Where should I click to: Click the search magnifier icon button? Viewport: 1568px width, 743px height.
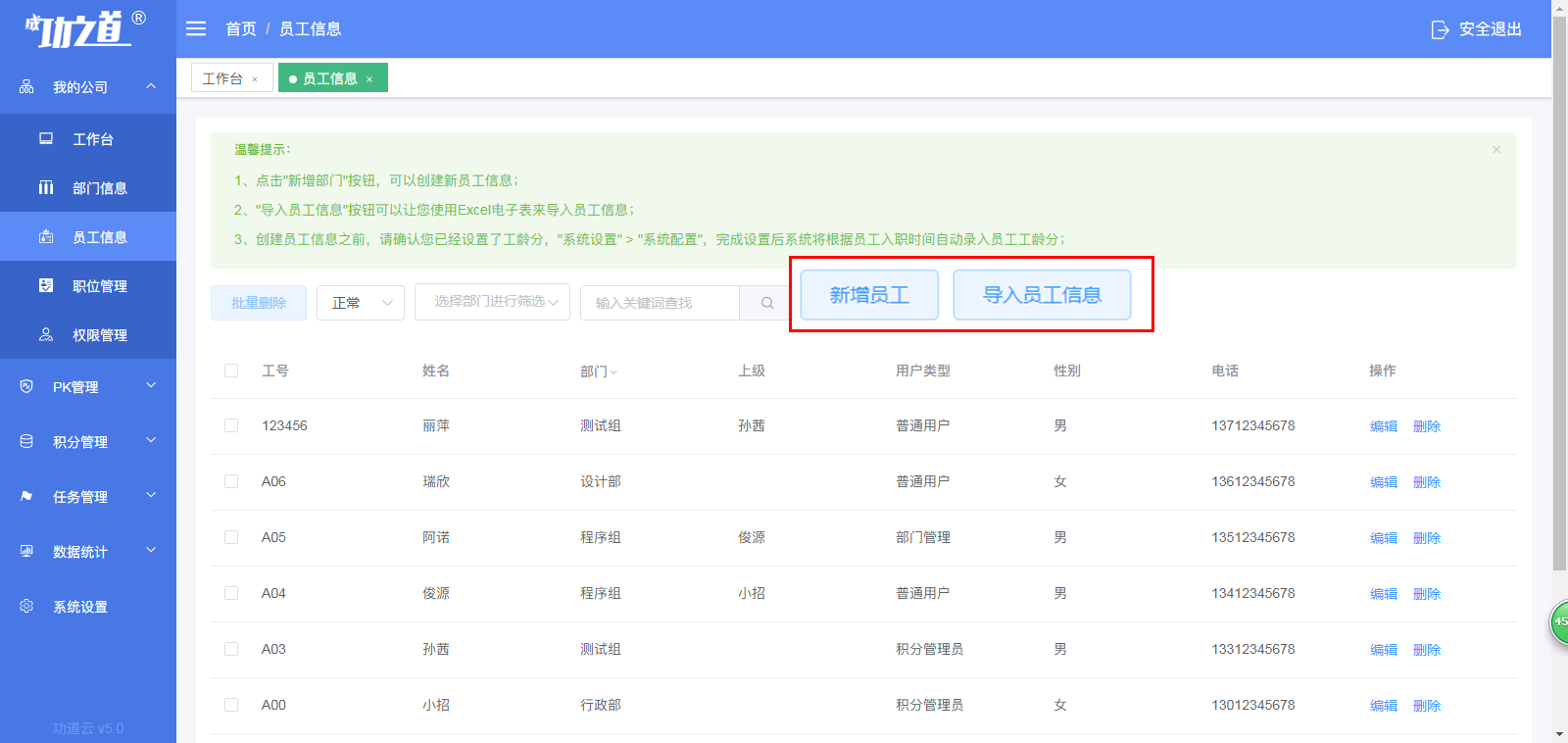click(x=767, y=303)
